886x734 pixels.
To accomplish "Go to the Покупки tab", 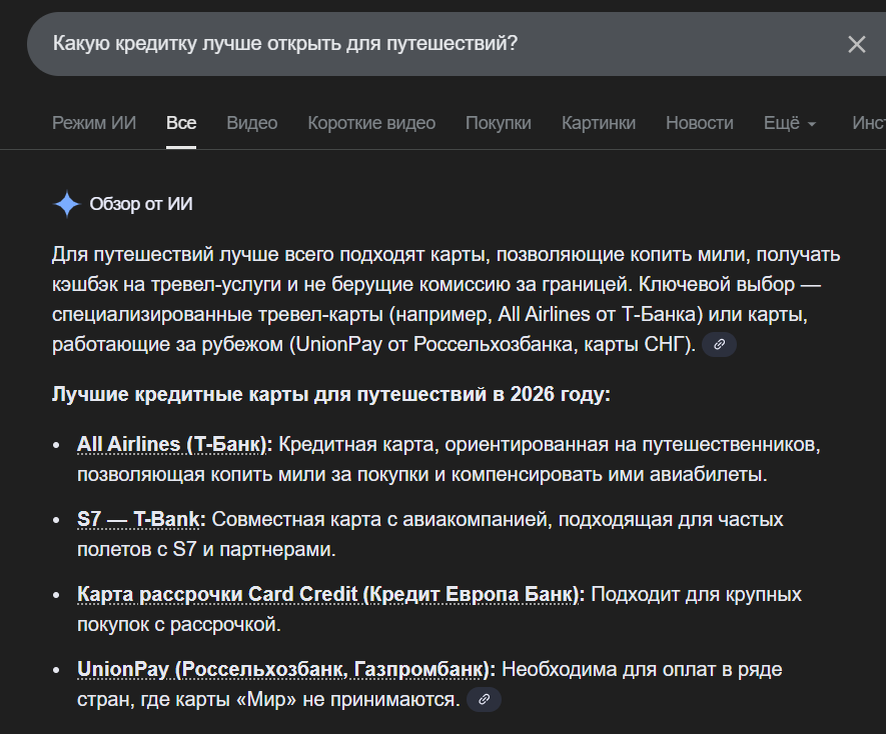I will click(x=498, y=122).
